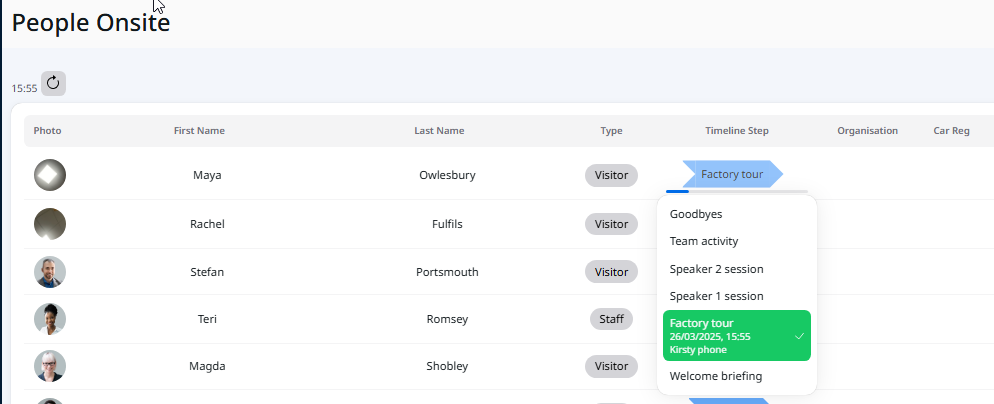Sort by First Name column header

point(199,131)
